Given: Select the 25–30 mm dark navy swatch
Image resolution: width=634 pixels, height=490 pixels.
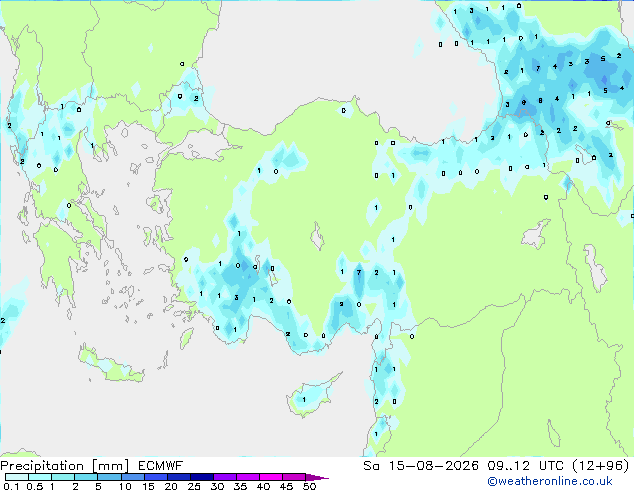Looking at the screenshot, I should click(x=202, y=477).
